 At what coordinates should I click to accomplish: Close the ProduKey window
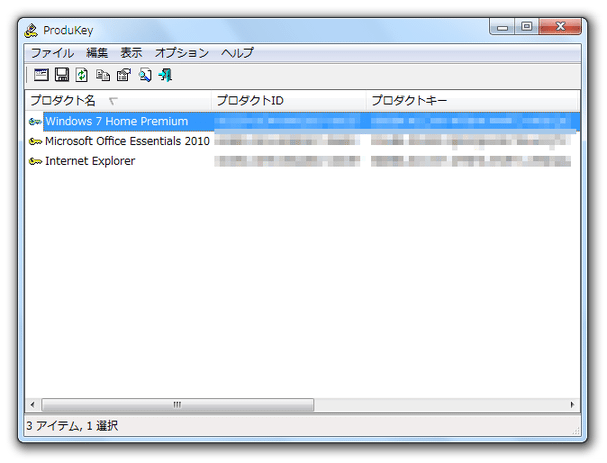(560, 27)
